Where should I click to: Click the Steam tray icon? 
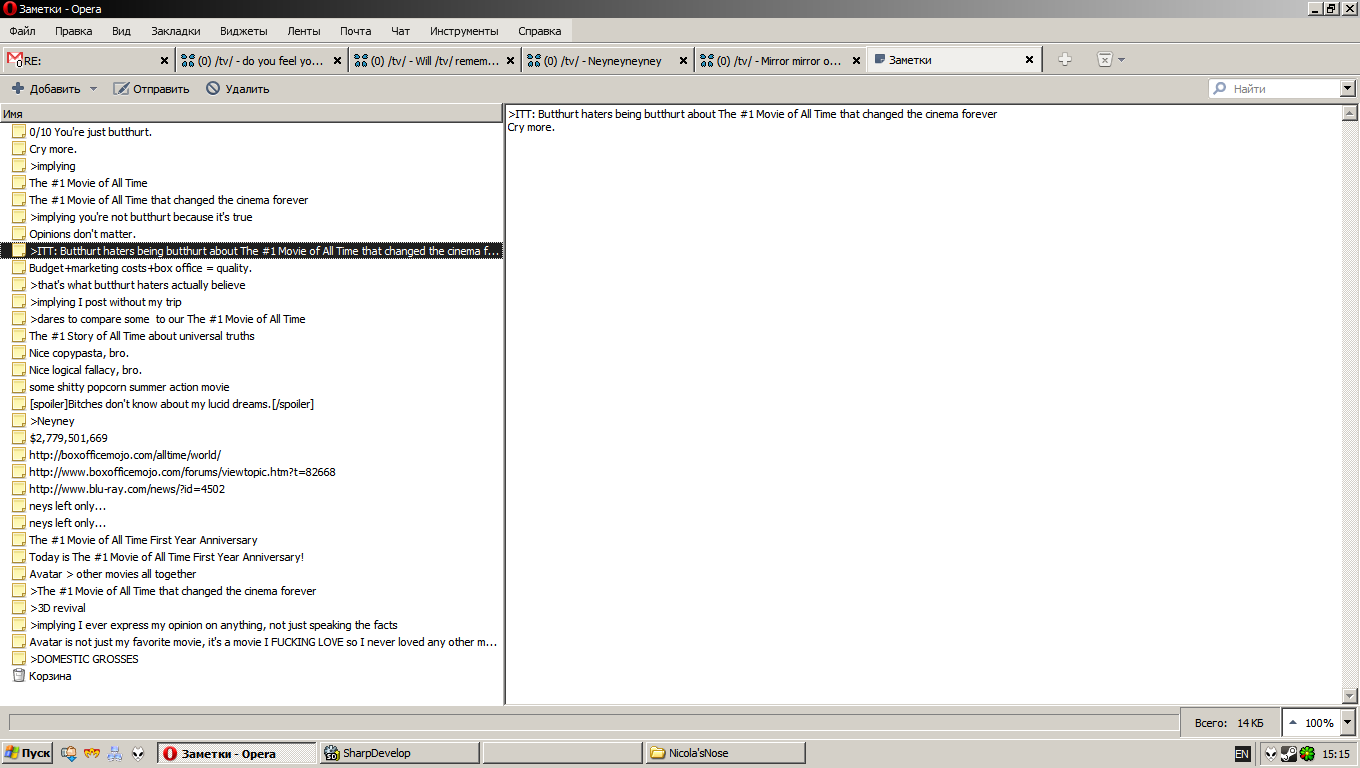point(1289,753)
